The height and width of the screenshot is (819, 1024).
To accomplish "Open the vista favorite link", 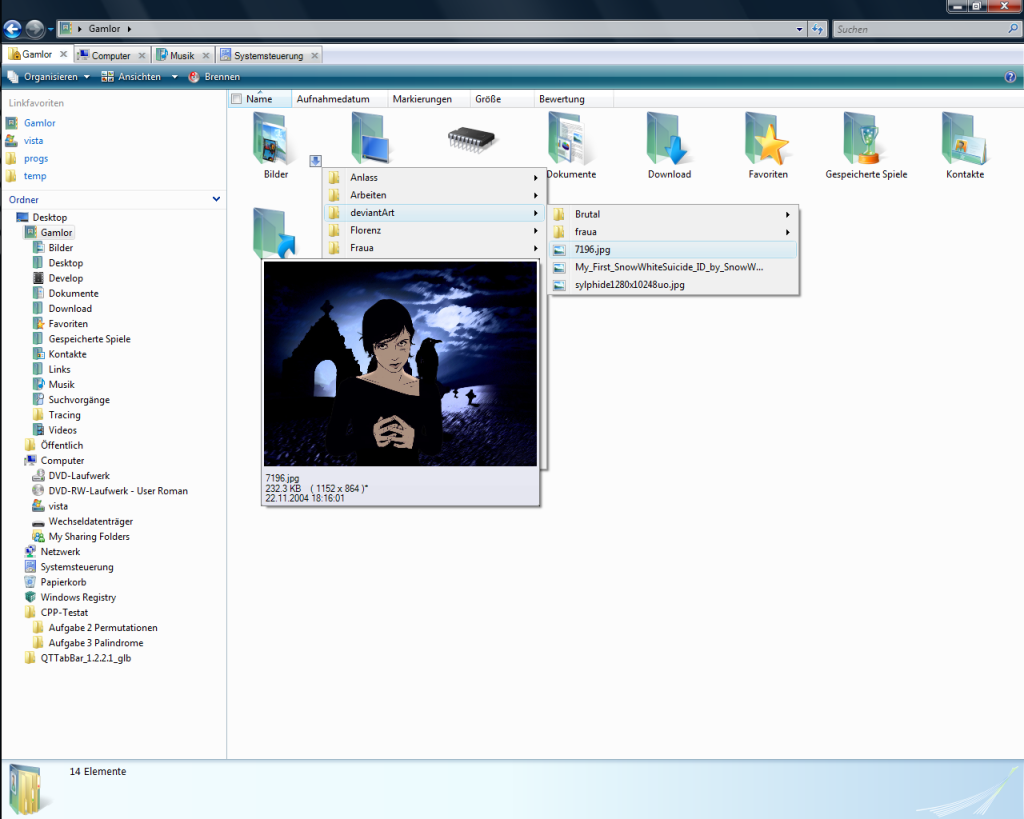I will 33,140.
